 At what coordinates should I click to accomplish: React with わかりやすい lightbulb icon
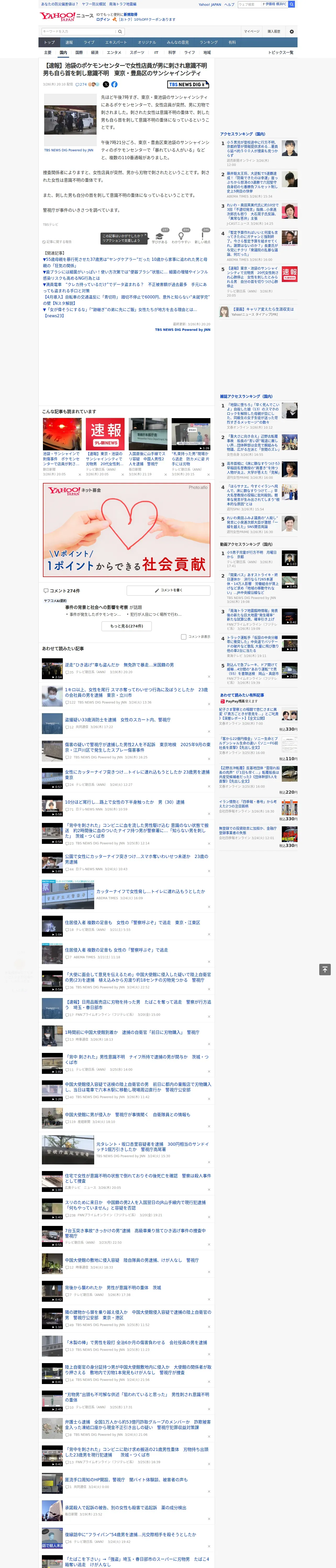point(181,236)
